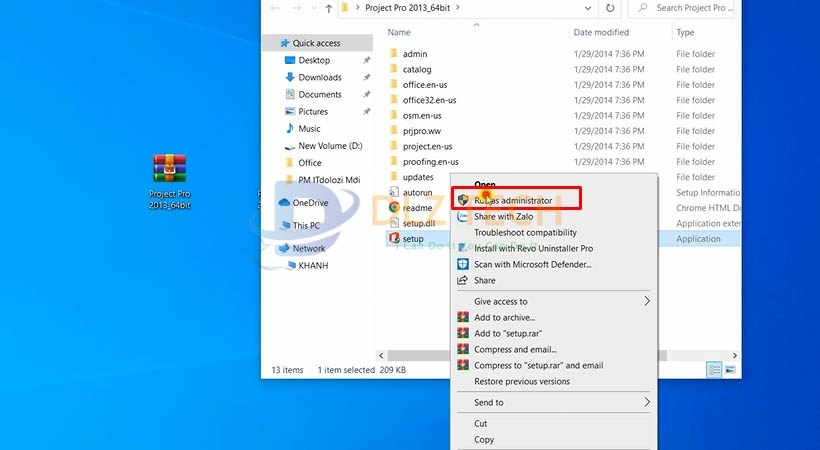
Task: Select the osm.en-us folder
Action: pyautogui.click(x=422, y=116)
